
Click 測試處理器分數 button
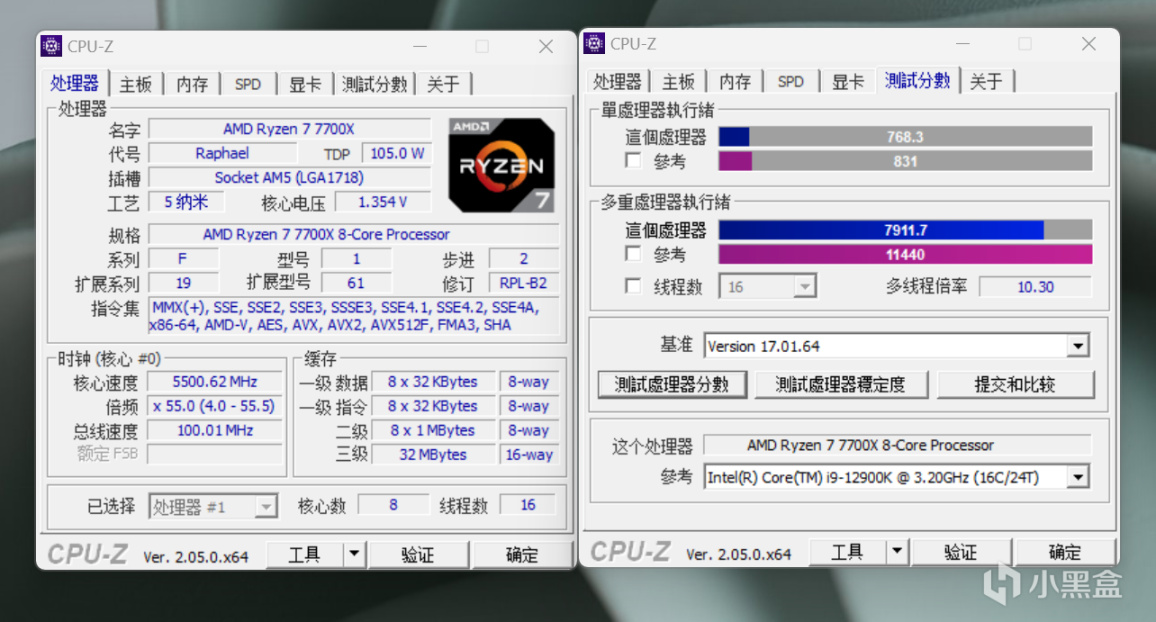[x=672, y=384]
